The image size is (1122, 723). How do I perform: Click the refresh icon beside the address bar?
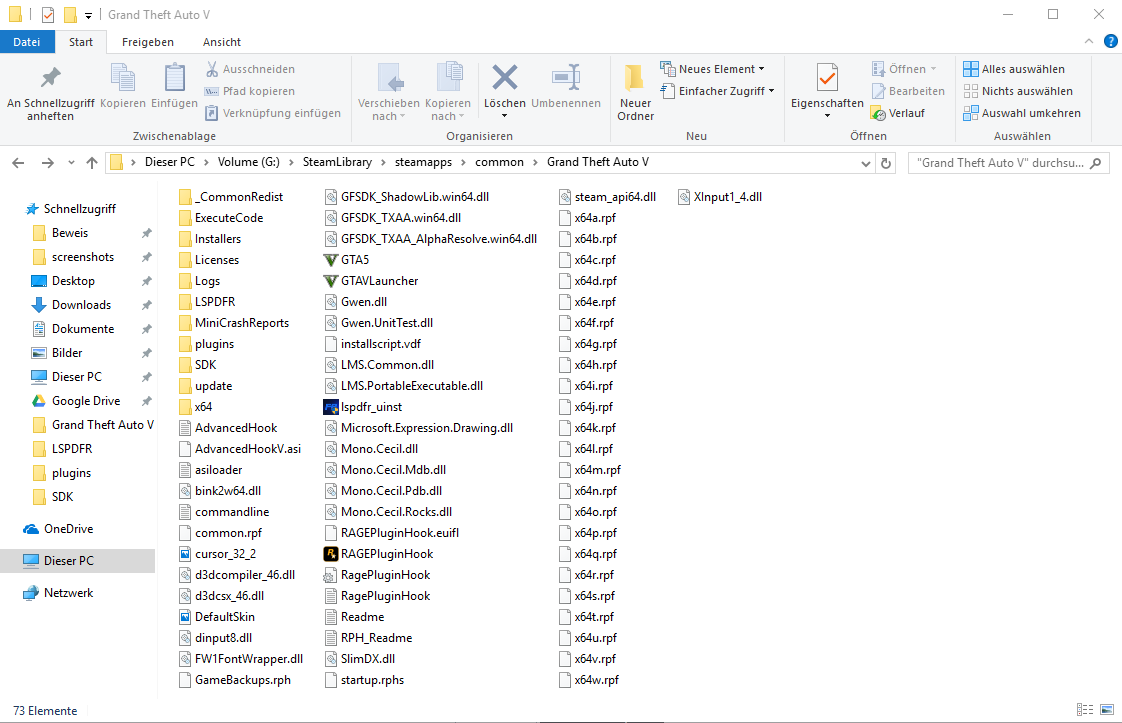(x=885, y=162)
